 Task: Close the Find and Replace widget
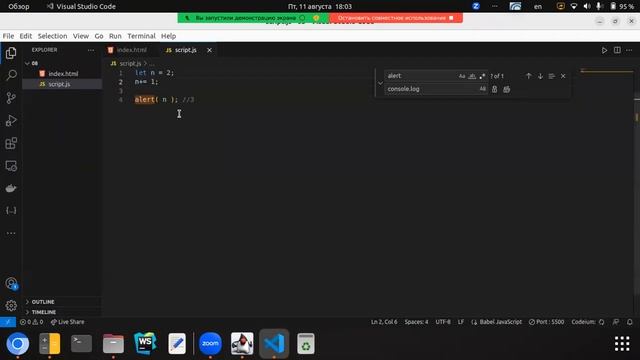coord(563,76)
